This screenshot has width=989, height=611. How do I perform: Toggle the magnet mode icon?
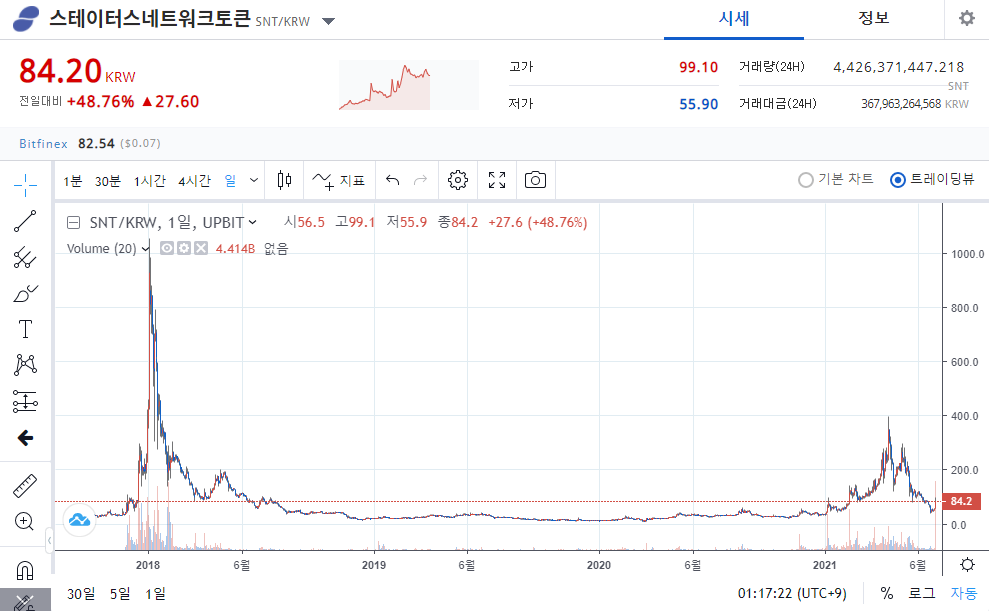point(25,570)
